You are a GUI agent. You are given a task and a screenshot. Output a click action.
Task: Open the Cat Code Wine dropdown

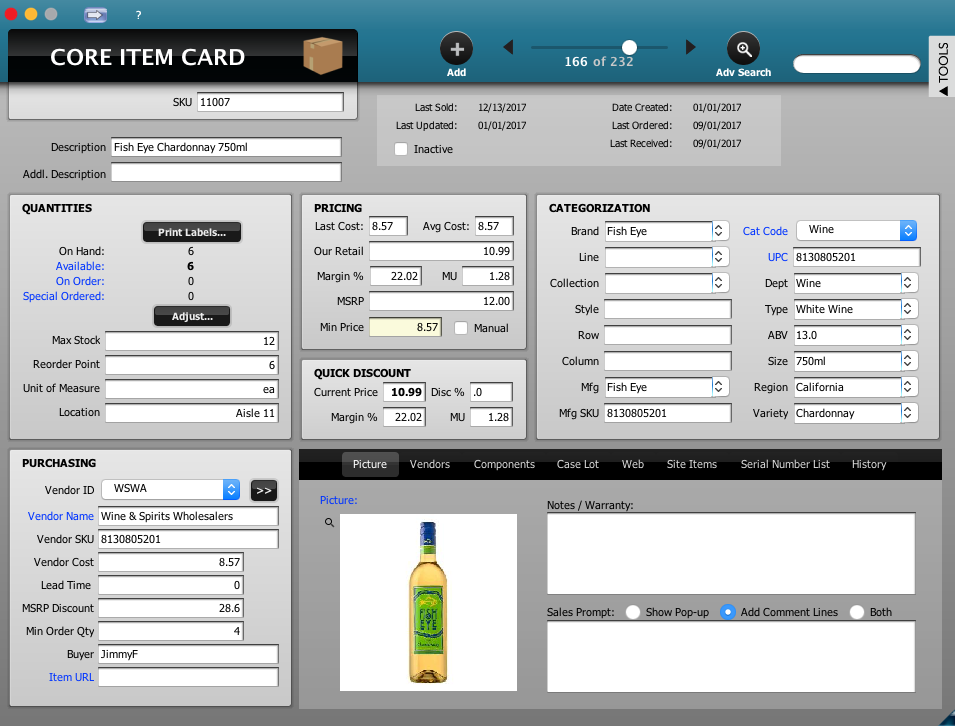click(907, 231)
